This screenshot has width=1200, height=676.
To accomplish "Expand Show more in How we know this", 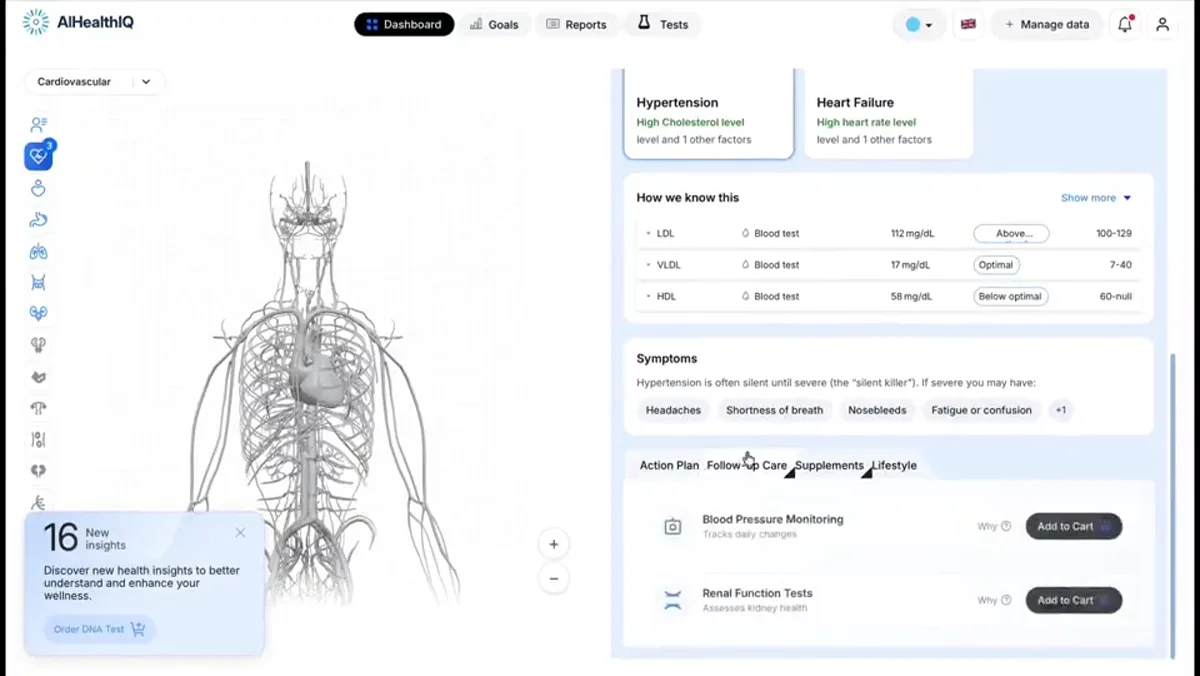I will pyautogui.click(x=1096, y=198).
